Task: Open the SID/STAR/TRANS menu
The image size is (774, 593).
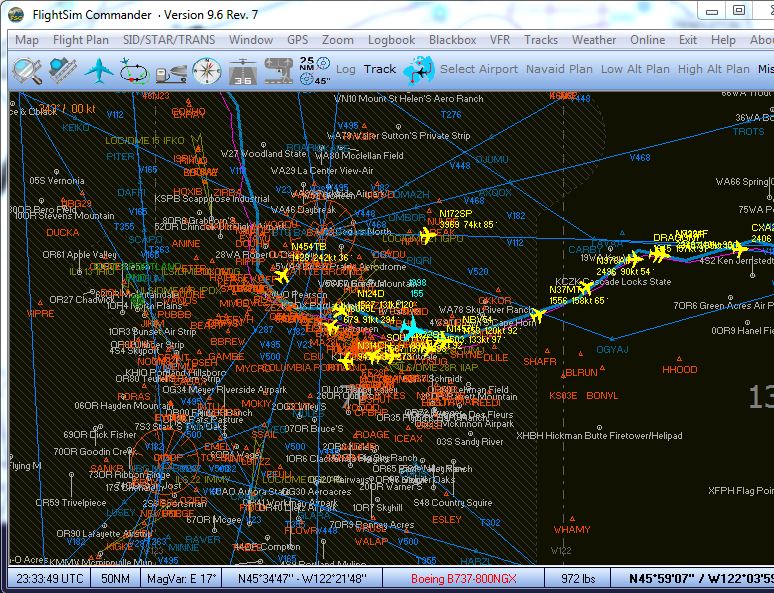Action: coord(169,40)
